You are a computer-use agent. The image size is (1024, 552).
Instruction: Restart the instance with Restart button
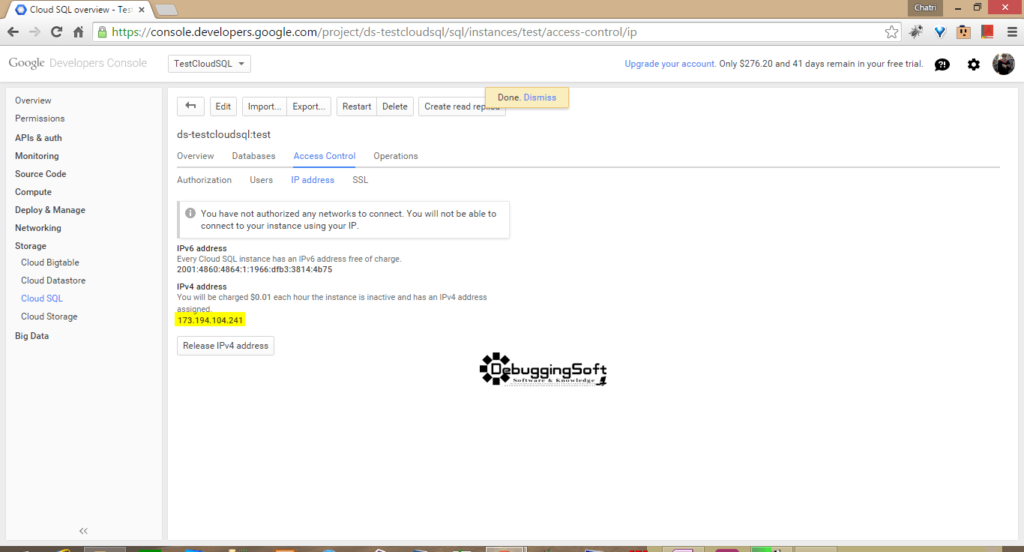coord(357,106)
